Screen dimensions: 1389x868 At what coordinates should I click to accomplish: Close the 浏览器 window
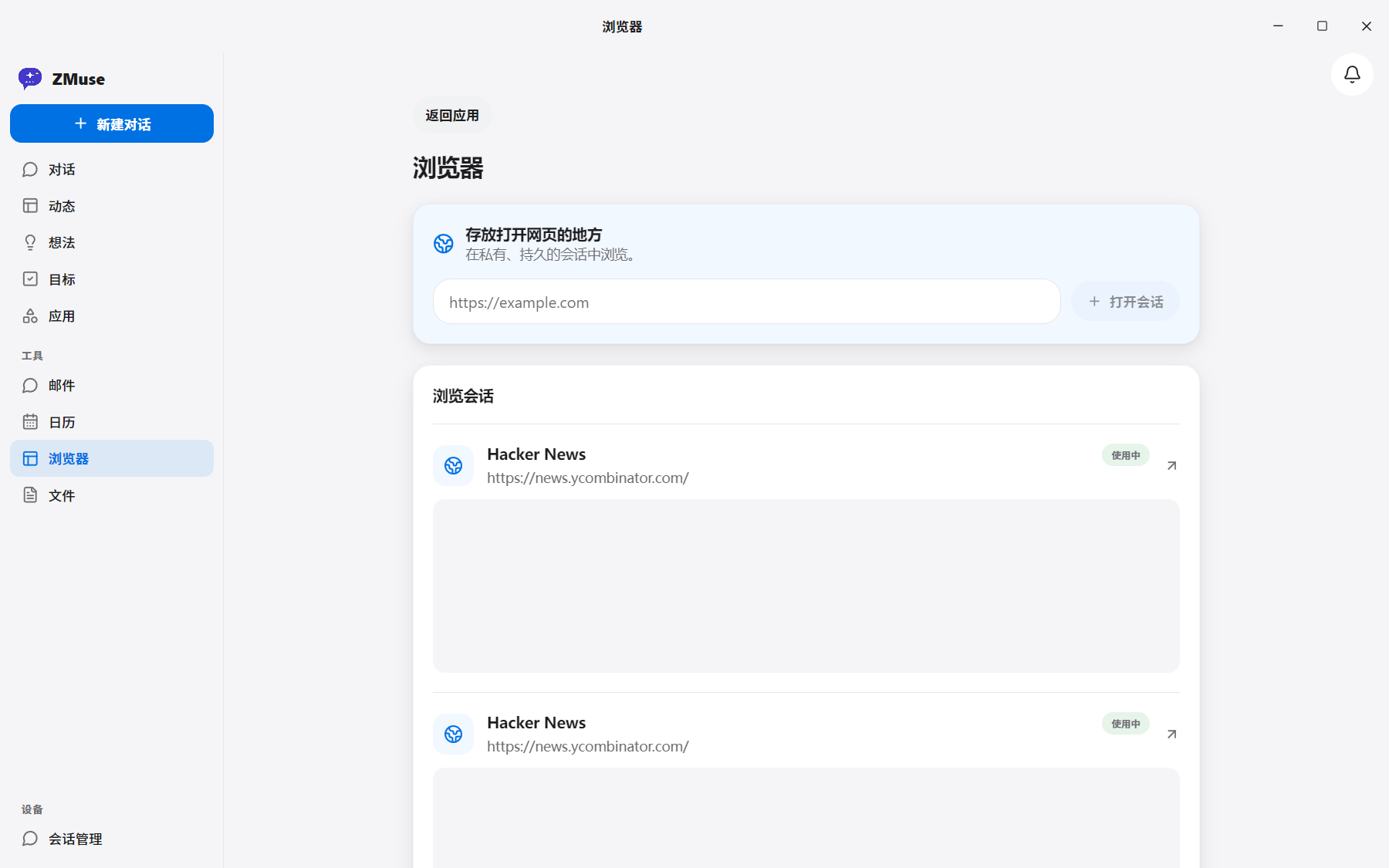pyautogui.click(x=1366, y=26)
